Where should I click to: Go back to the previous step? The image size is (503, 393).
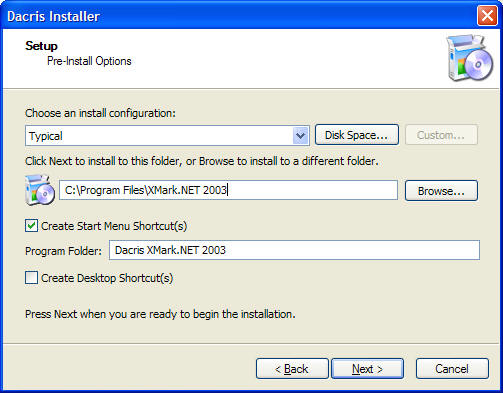click(292, 369)
